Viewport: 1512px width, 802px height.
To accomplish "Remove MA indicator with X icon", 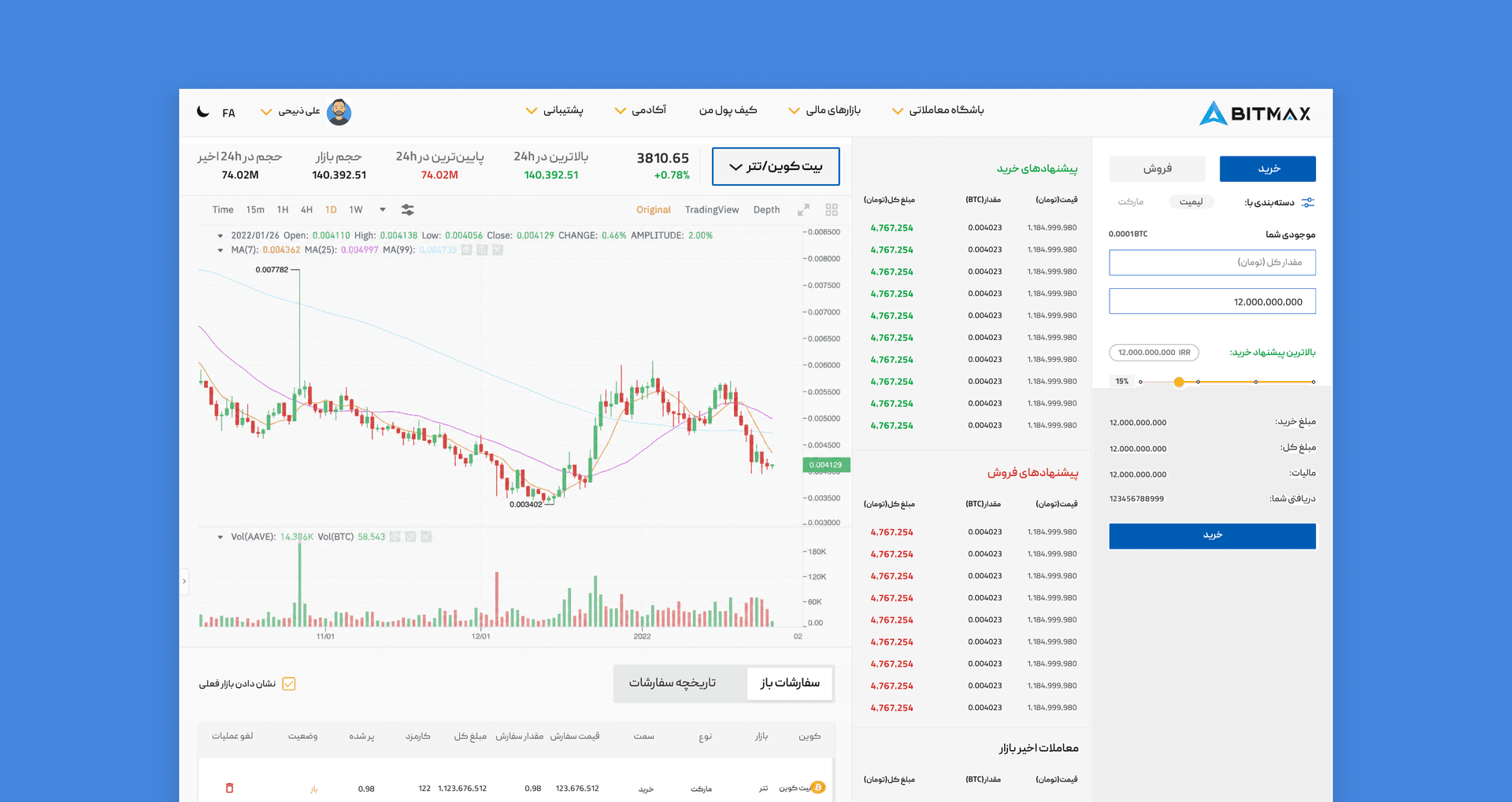I will [x=498, y=249].
